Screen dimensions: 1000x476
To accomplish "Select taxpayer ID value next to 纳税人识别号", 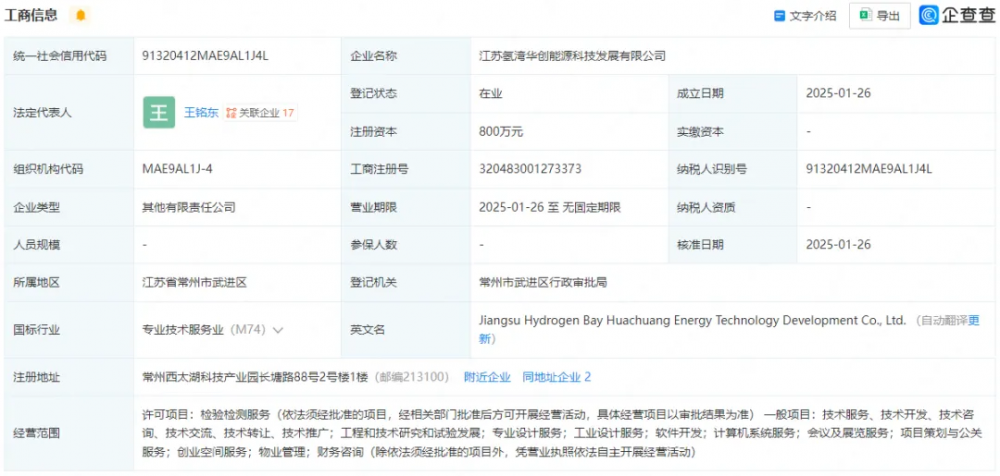I will point(869,169).
